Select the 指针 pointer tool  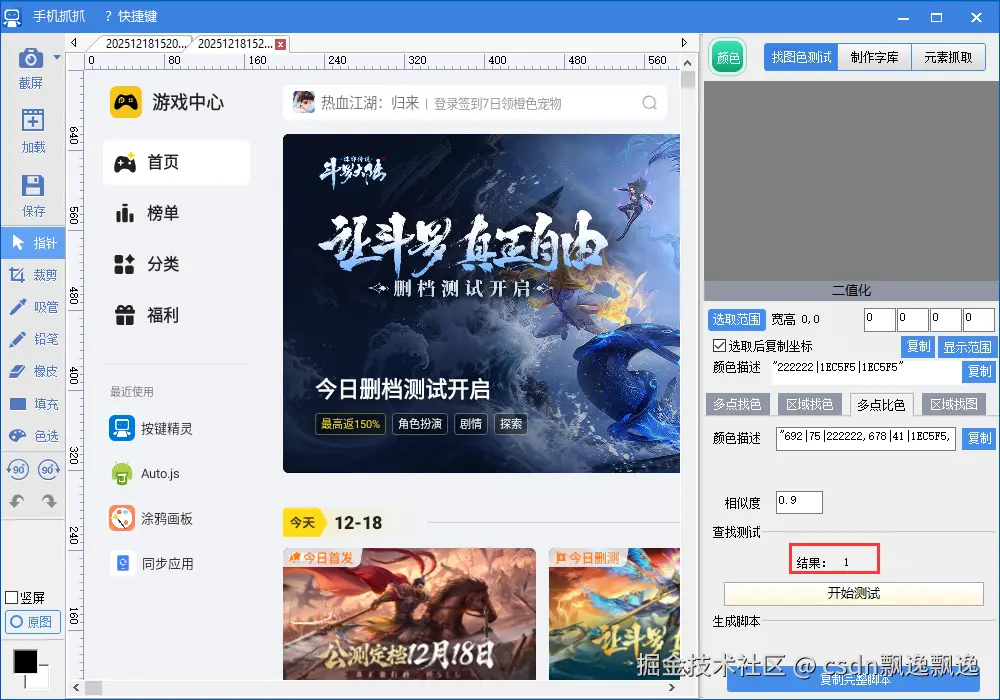tap(33, 243)
